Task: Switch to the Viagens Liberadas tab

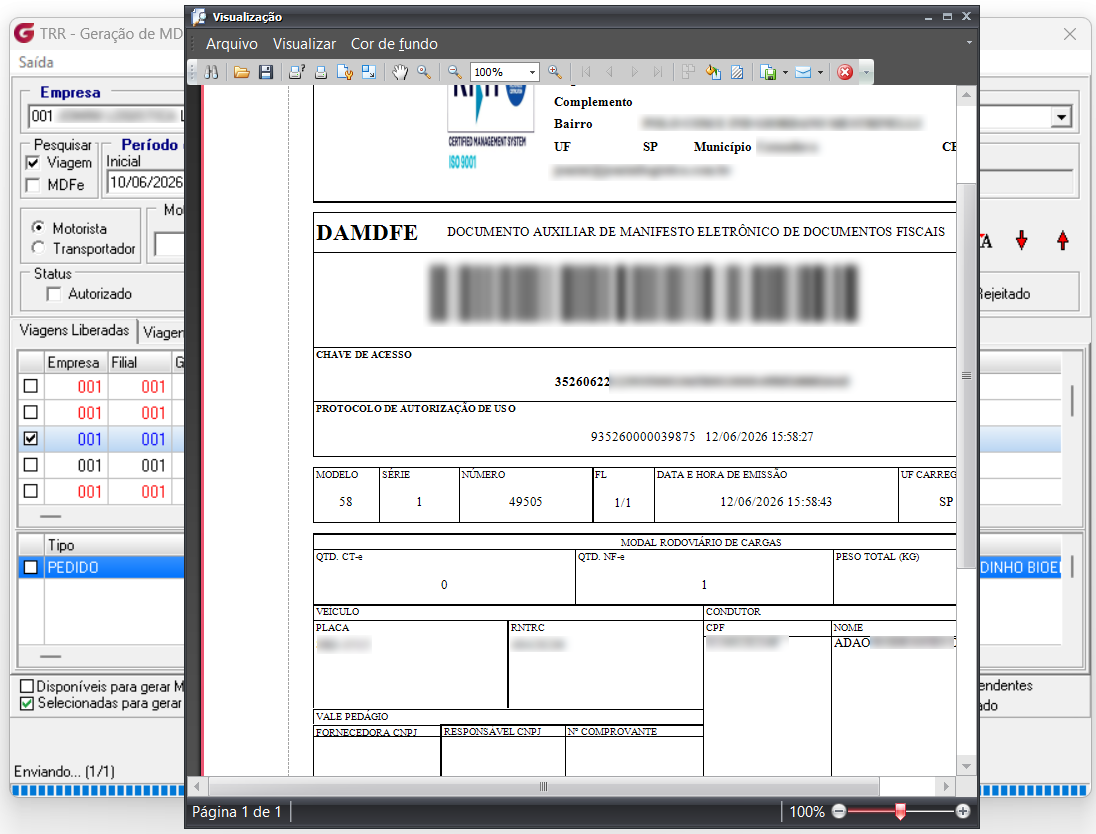Action: [x=74, y=330]
